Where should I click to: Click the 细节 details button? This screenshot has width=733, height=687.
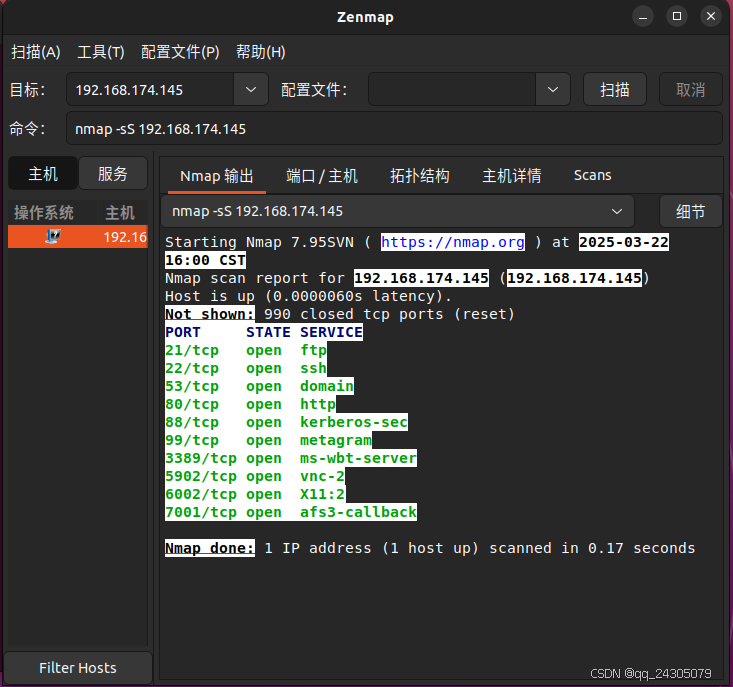click(690, 212)
